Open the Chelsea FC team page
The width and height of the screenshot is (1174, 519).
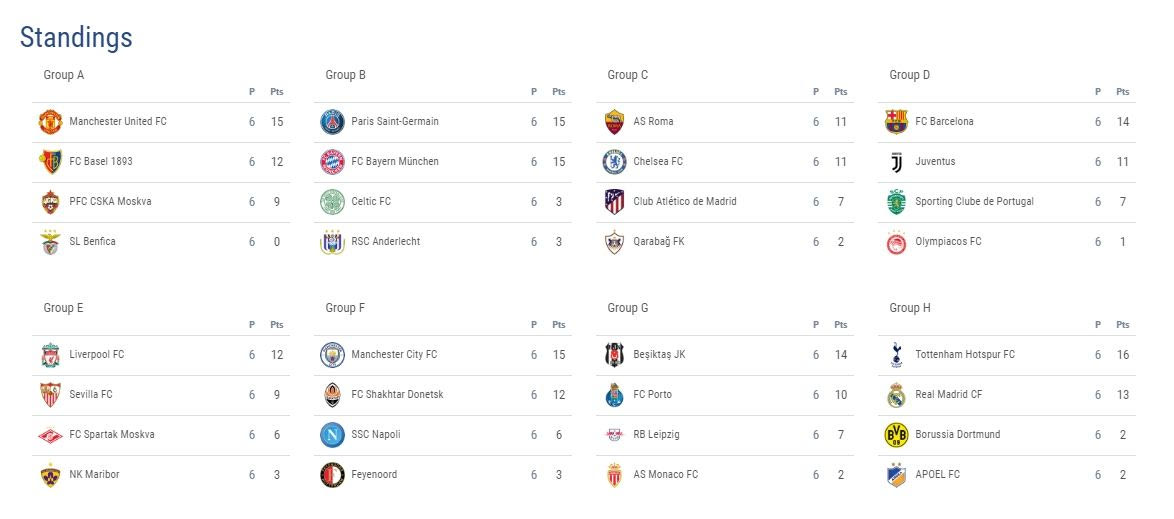pos(657,162)
